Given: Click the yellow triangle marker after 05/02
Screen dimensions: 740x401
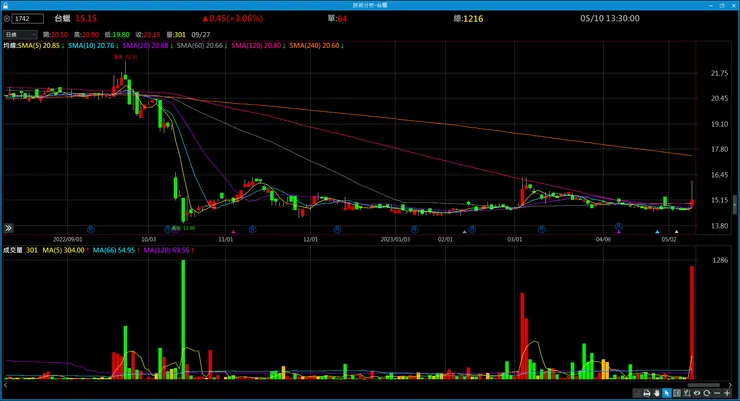Looking at the screenshot, I should click(676, 232).
